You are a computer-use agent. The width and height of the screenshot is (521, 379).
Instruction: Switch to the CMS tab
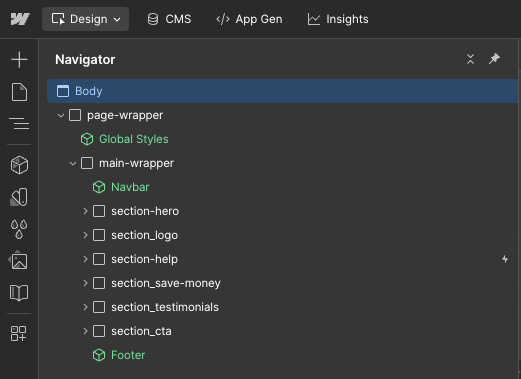click(x=169, y=19)
